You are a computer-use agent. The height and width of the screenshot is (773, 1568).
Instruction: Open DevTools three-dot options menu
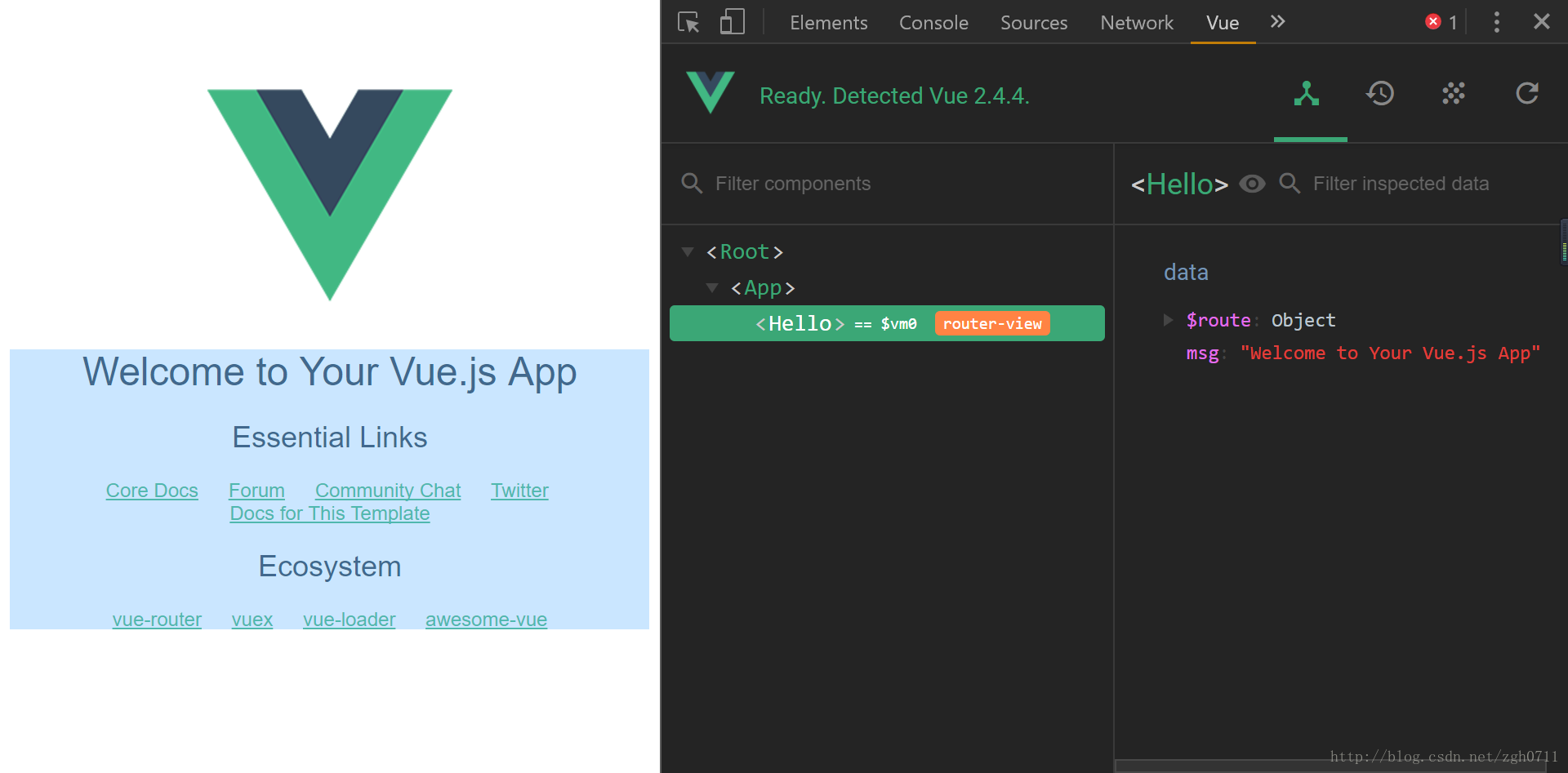pos(1496,22)
